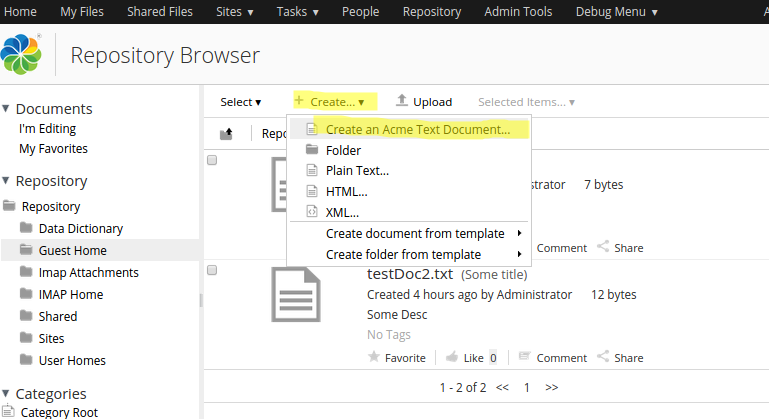This screenshot has height=419, width=769.
Task: Open the Select dropdown
Action: 241,102
